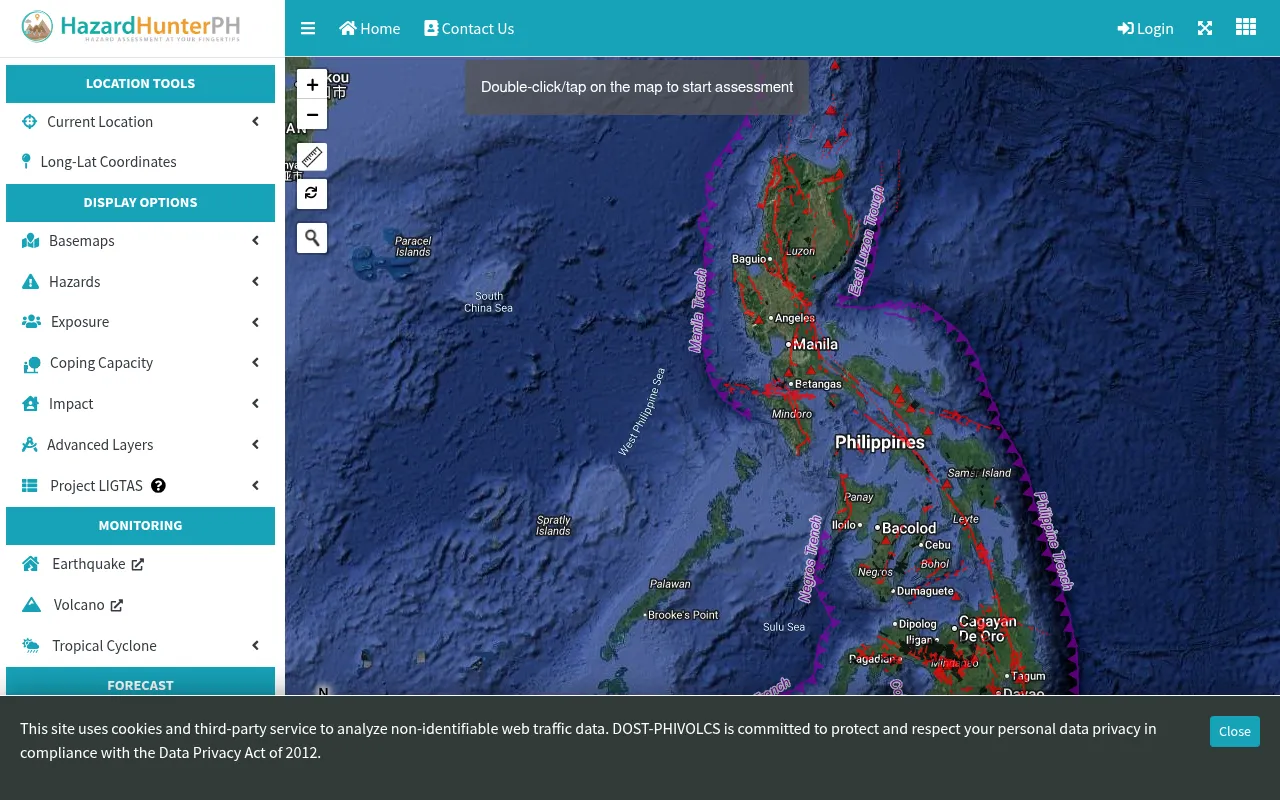Select the map ruler measure tool
Image resolution: width=1280 pixels, height=800 pixels.
pyautogui.click(x=312, y=157)
